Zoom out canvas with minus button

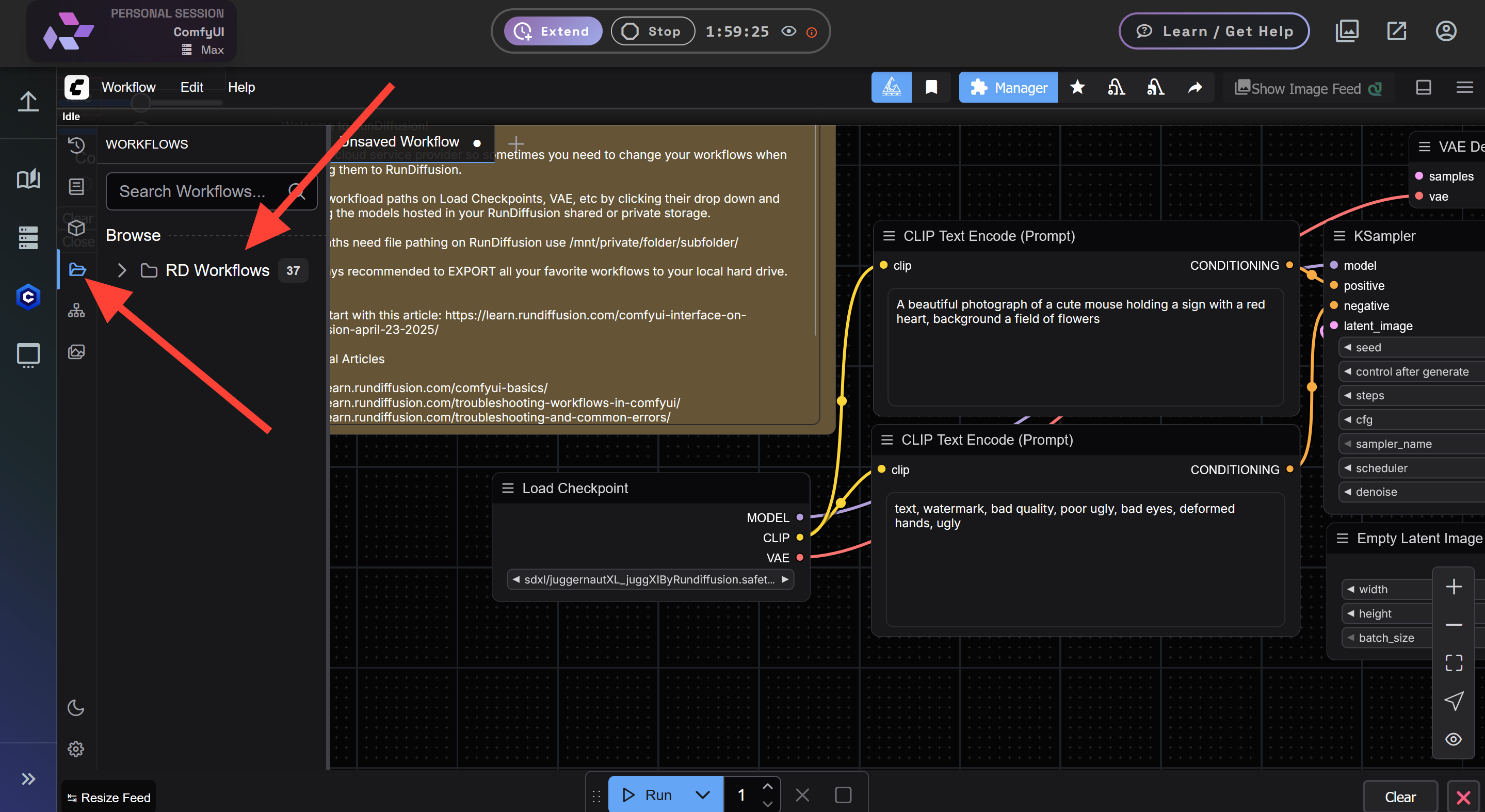(x=1454, y=625)
